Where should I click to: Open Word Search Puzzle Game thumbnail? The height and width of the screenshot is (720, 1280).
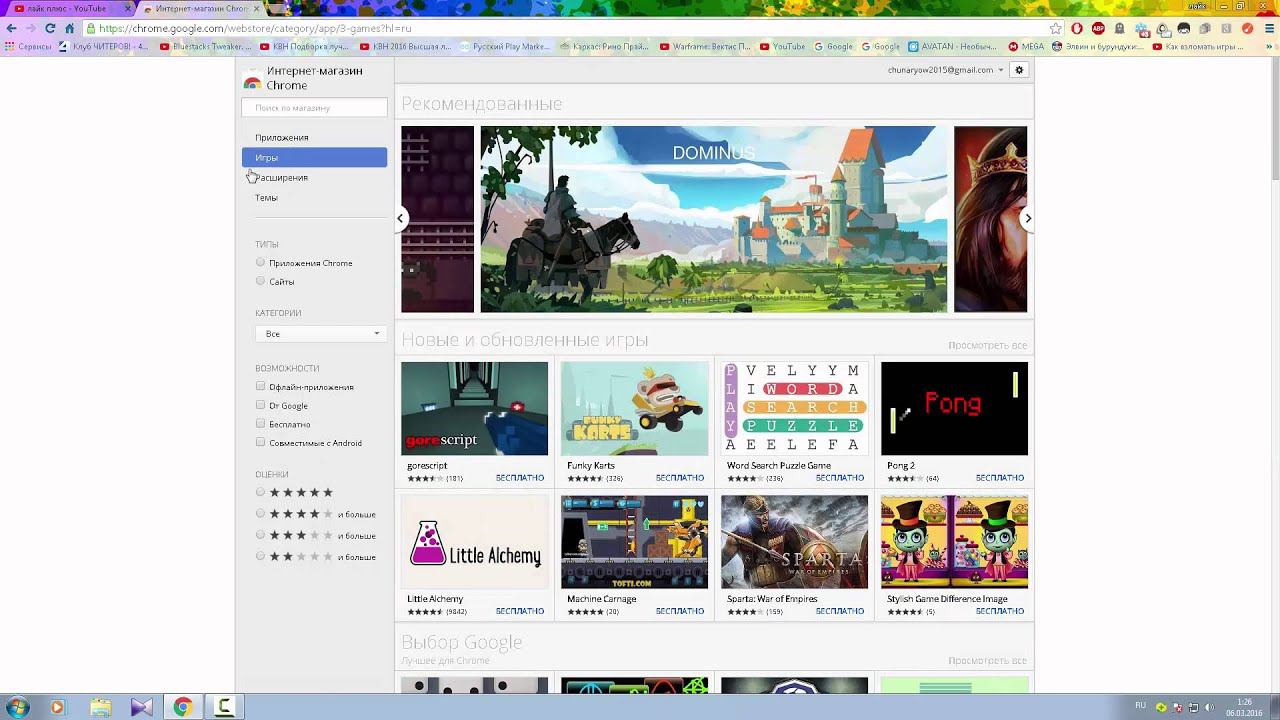click(x=794, y=409)
